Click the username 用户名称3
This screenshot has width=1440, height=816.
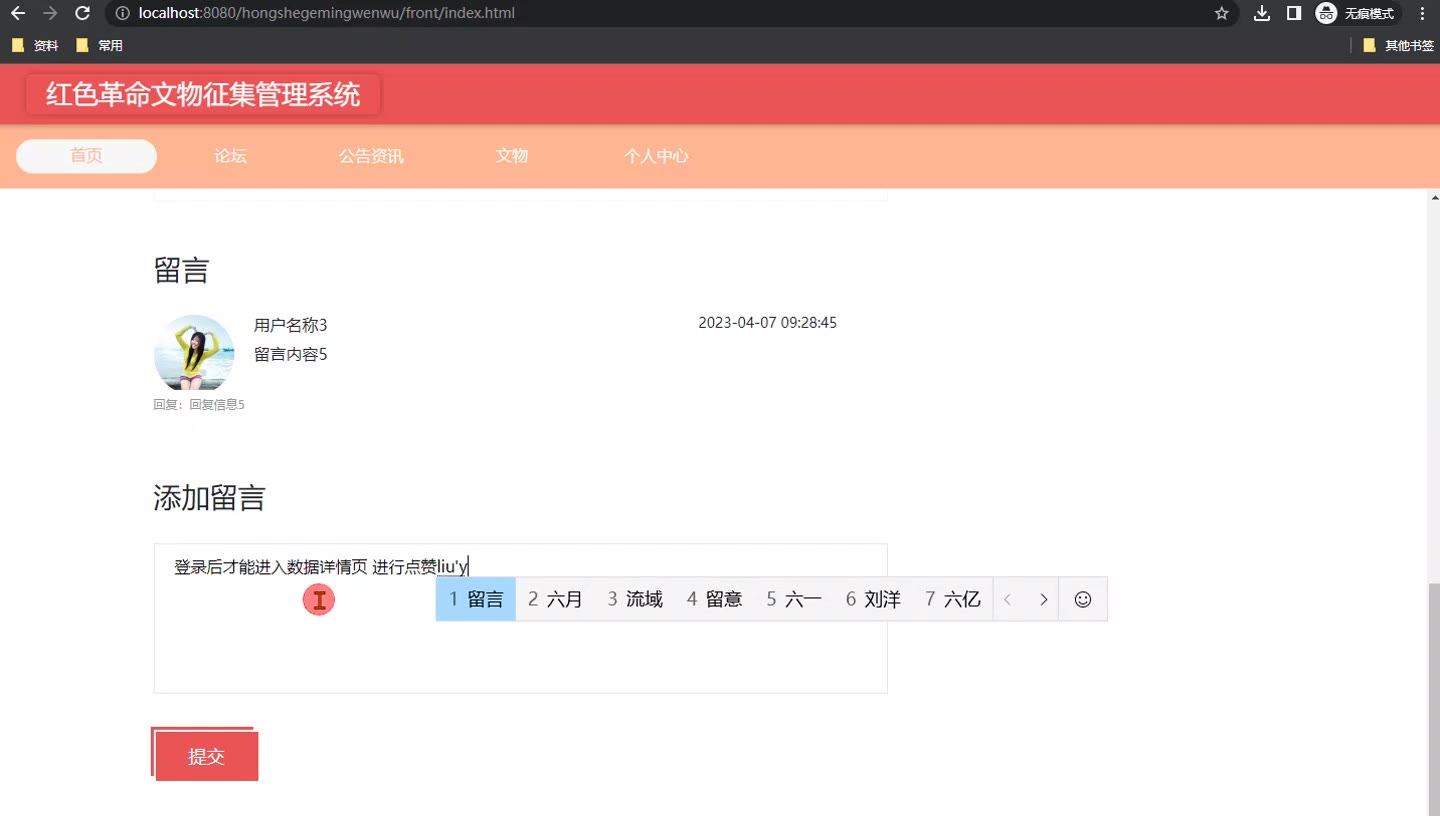click(290, 325)
